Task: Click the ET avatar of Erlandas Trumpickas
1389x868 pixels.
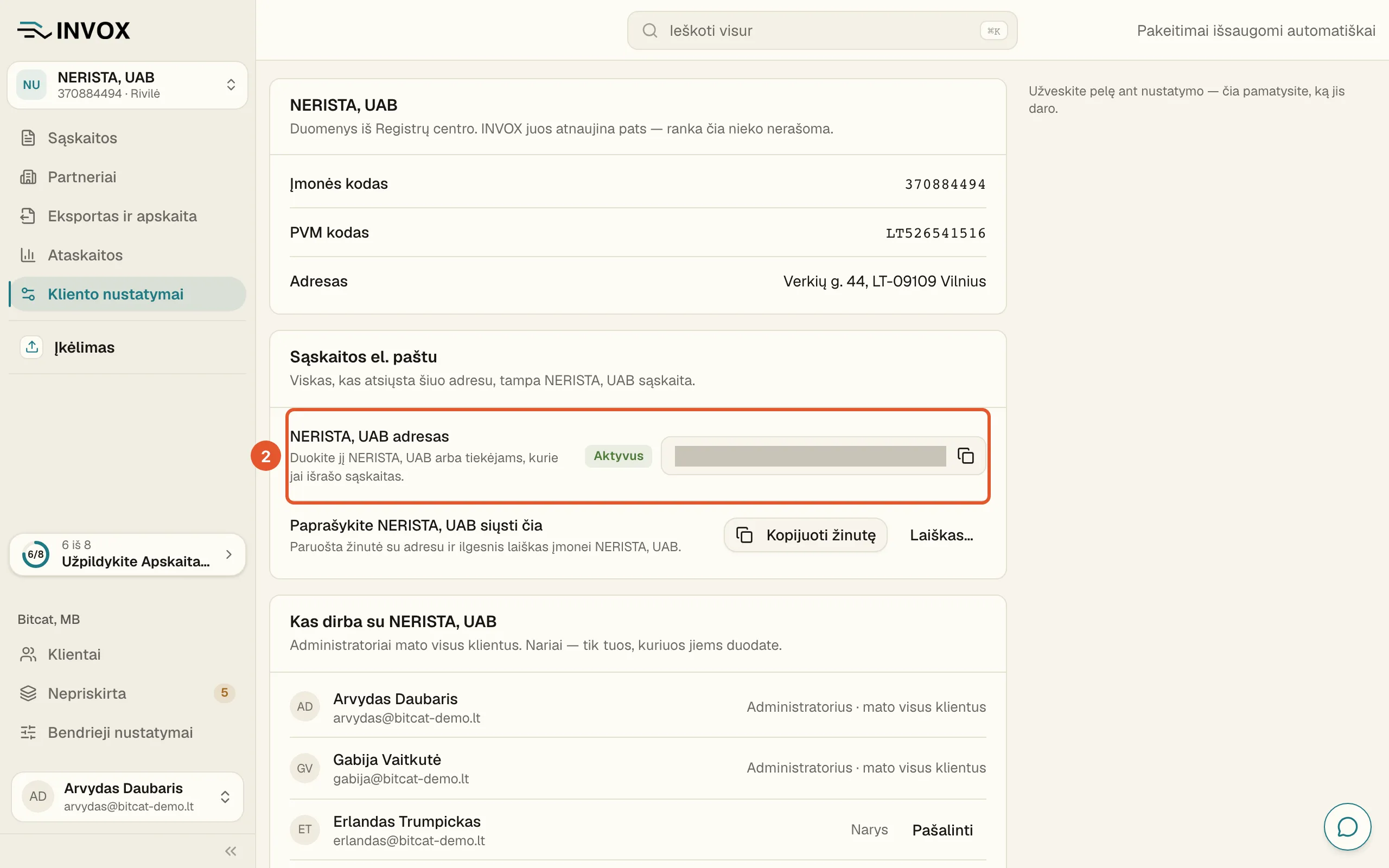Action: click(305, 829)
